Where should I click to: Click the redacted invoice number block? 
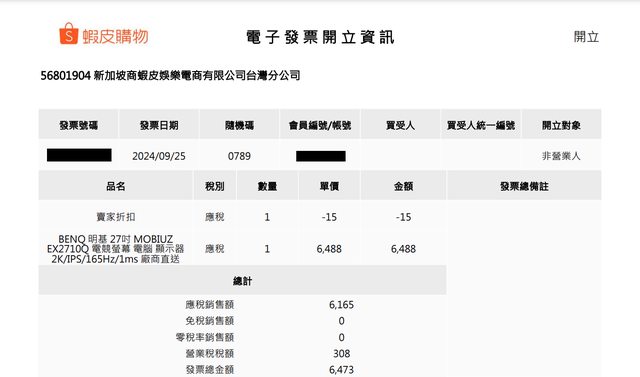click(x=79, y=155)
